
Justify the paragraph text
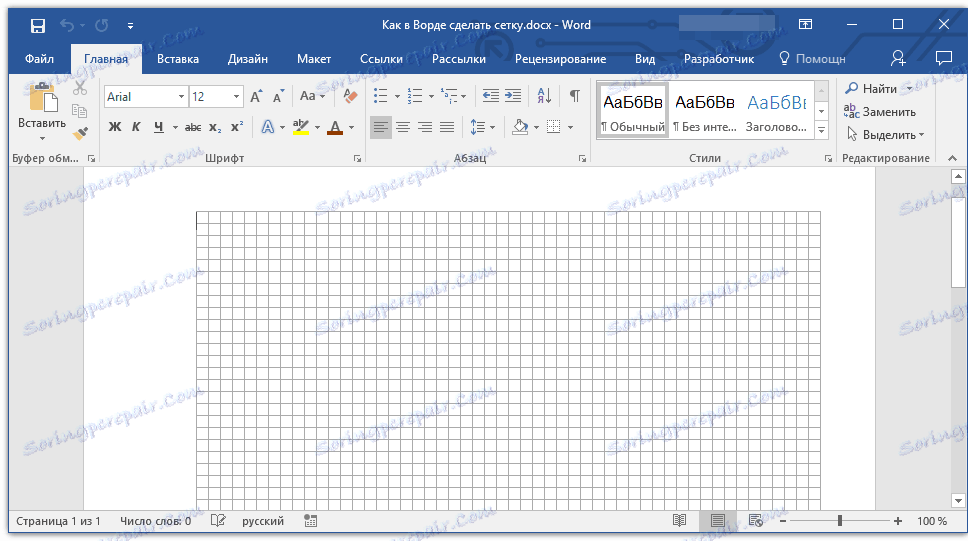click(x=447, y=127)
